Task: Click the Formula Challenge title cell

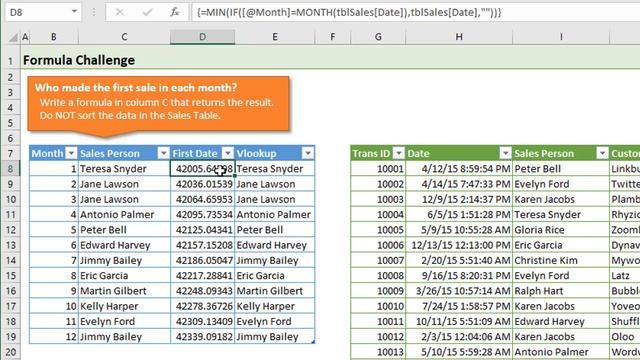Action: (x=79, y=60)
